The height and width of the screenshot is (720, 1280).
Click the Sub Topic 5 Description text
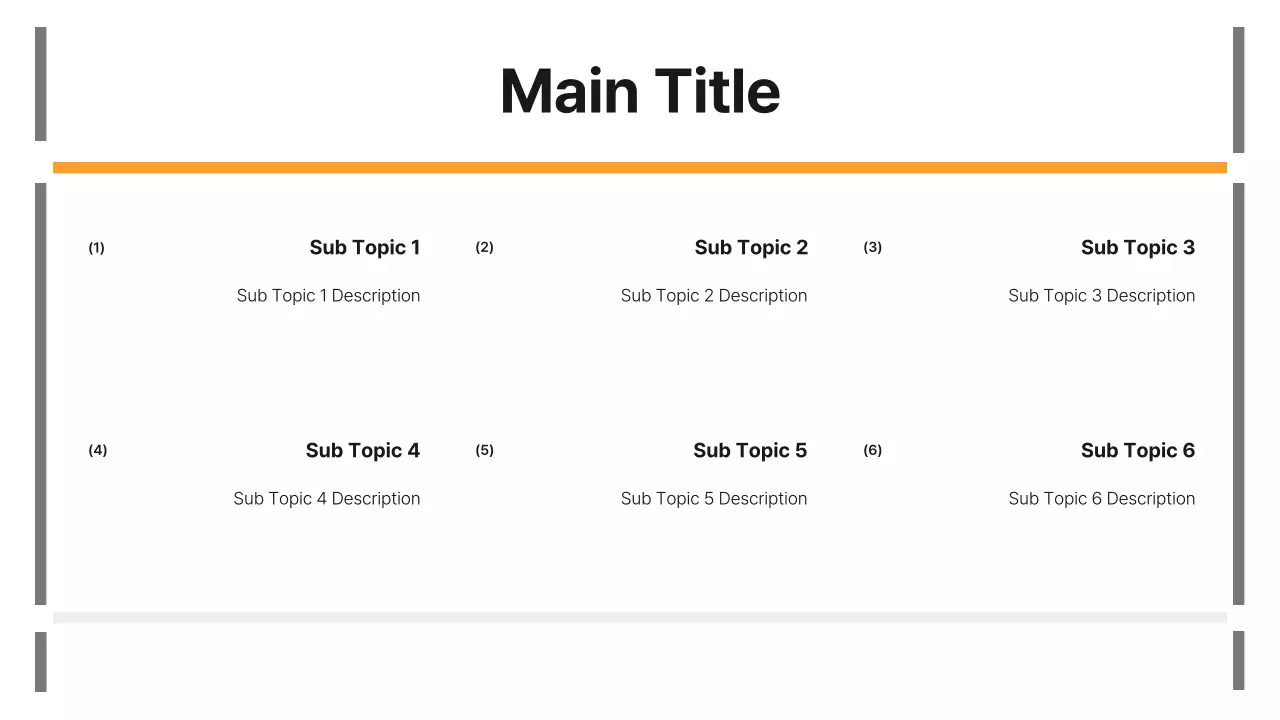click(x=714, y=498)
